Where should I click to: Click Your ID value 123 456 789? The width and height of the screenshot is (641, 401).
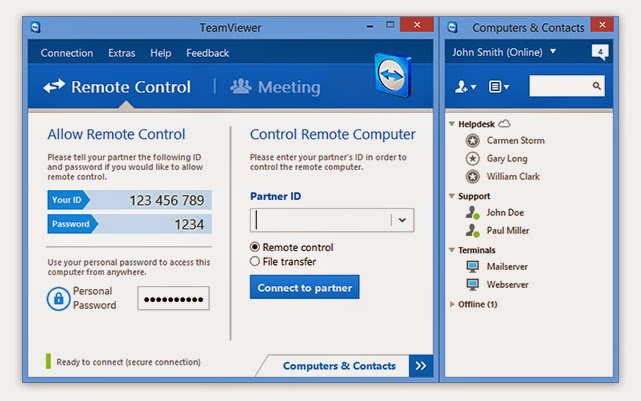[x=167, y=200]
